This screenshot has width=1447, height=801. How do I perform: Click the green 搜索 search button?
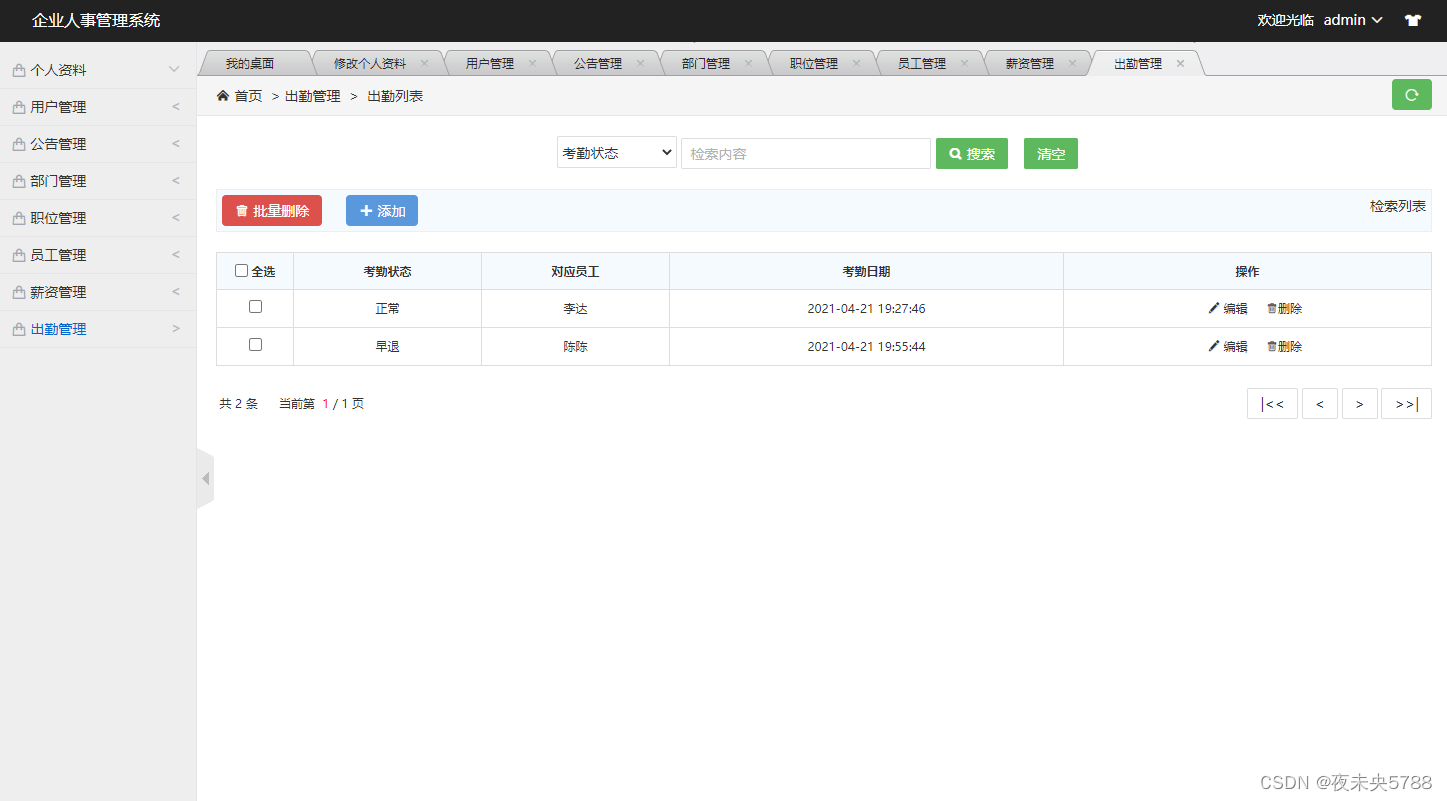click(x=972, y=153)
